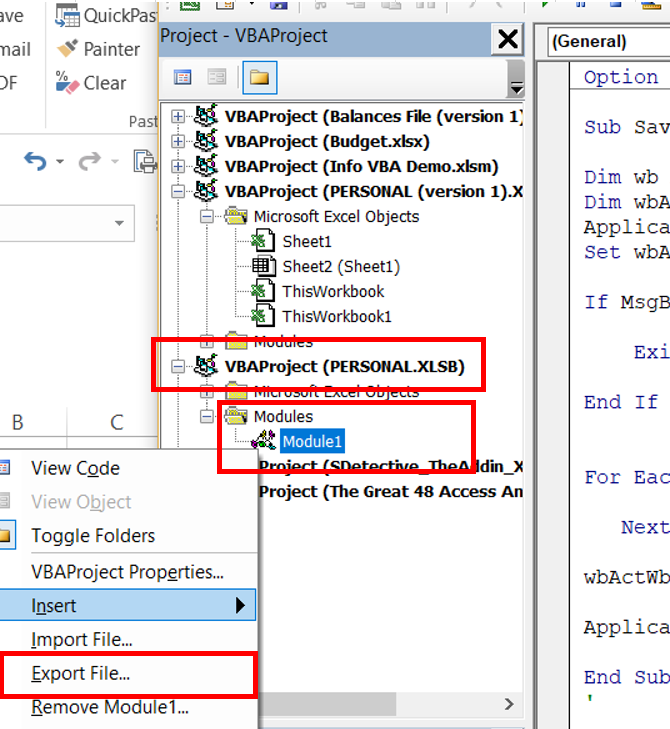Click the End Sub line in code
670x729 pixels.
[627, 677]
